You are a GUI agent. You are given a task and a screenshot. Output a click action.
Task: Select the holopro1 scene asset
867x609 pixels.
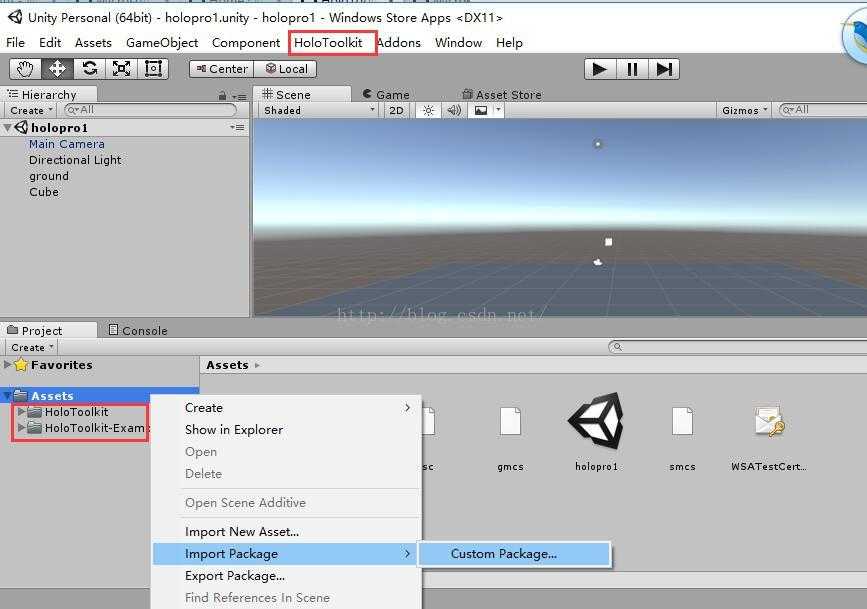pos(596,431)
